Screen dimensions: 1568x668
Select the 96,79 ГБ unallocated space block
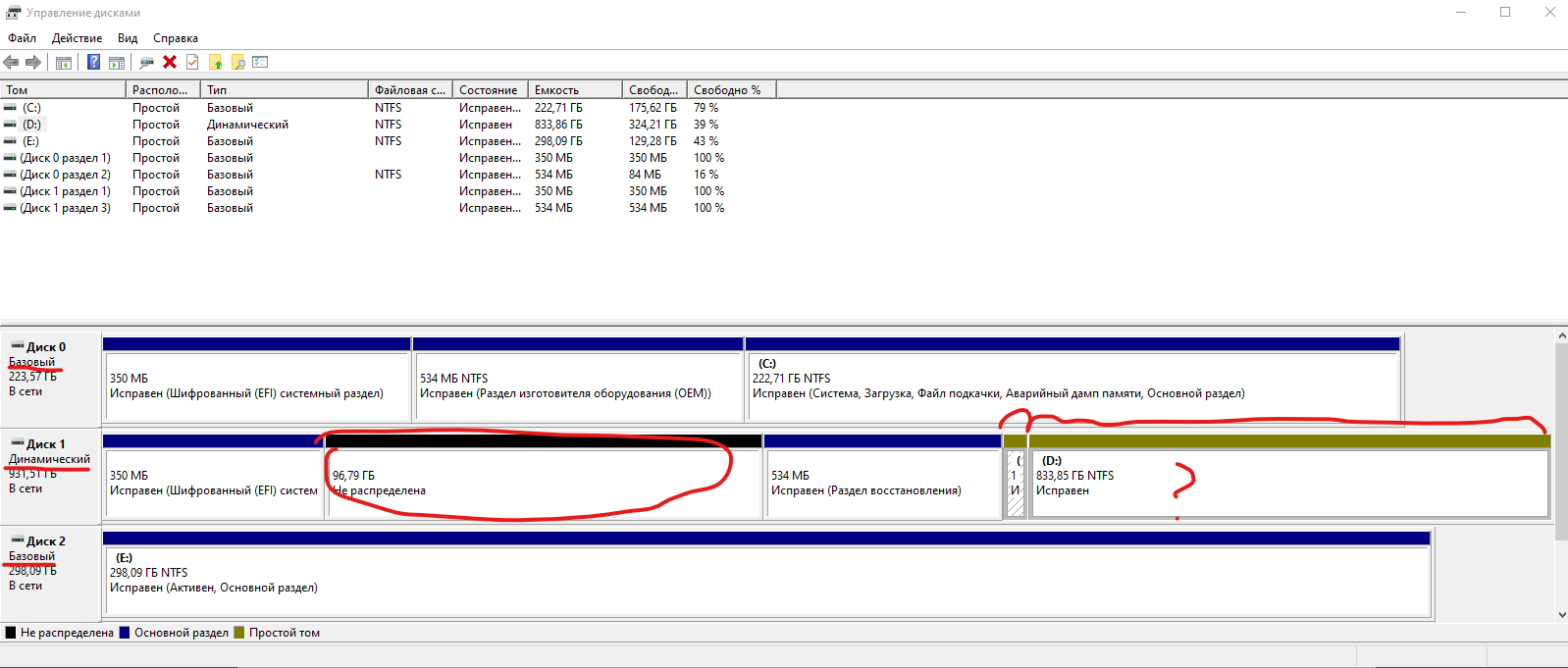point(544,477)
